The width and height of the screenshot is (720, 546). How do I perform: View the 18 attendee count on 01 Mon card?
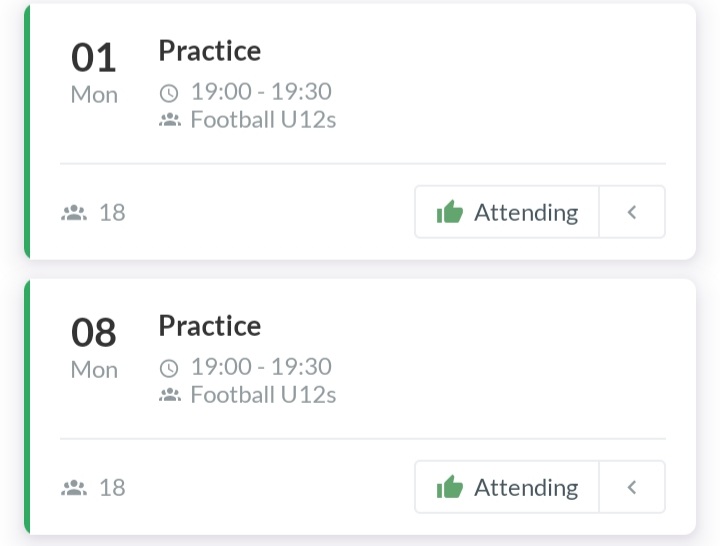click(112, 213)
